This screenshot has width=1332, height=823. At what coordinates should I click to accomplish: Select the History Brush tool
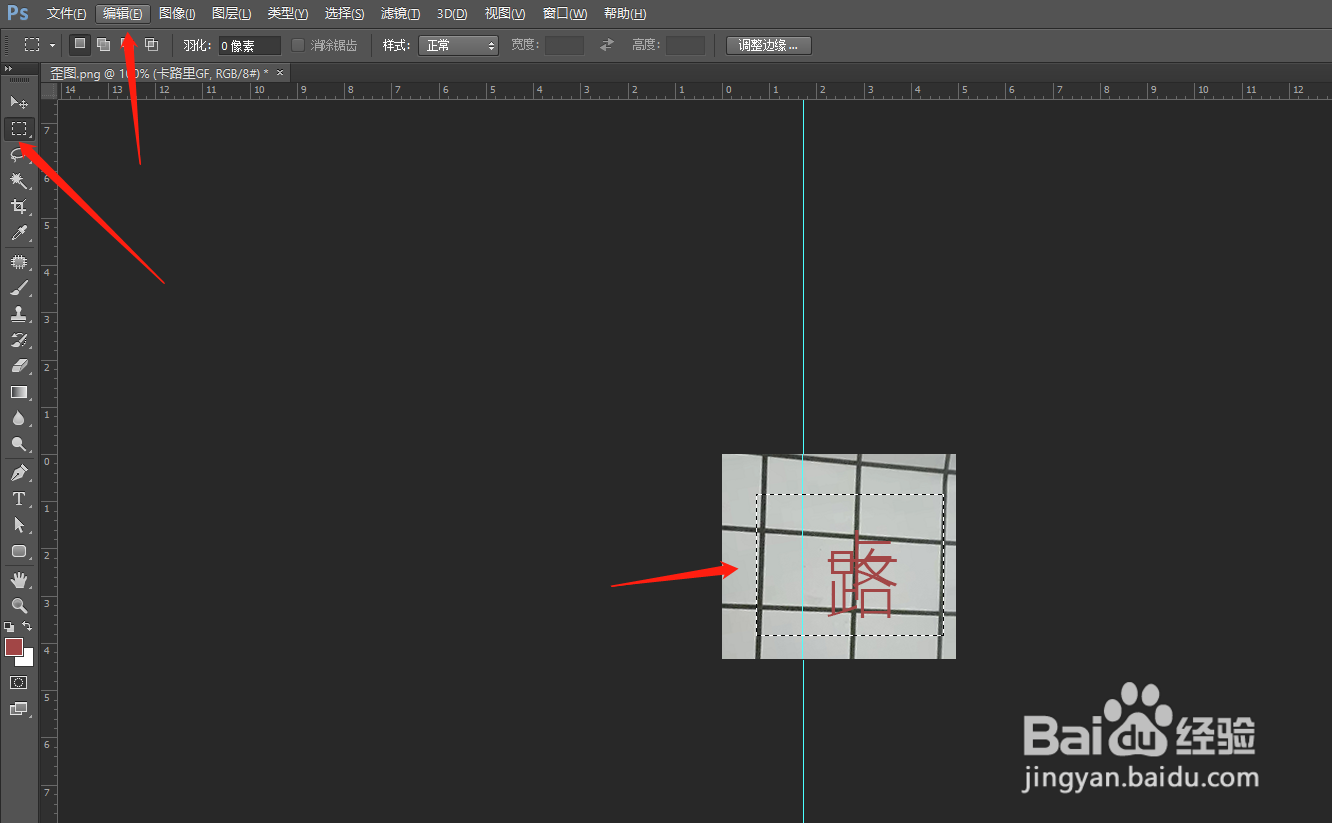[x=19, y=340]
